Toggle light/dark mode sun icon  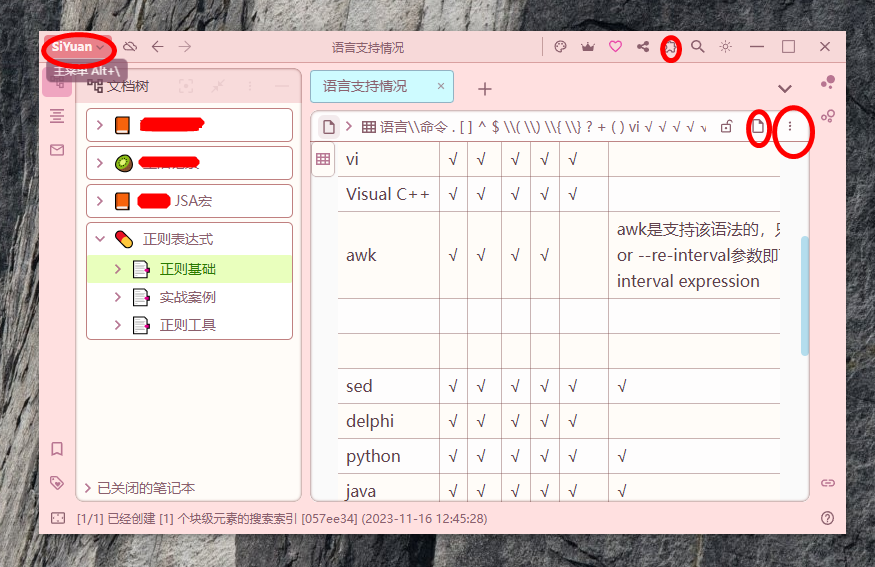(725, 47)
